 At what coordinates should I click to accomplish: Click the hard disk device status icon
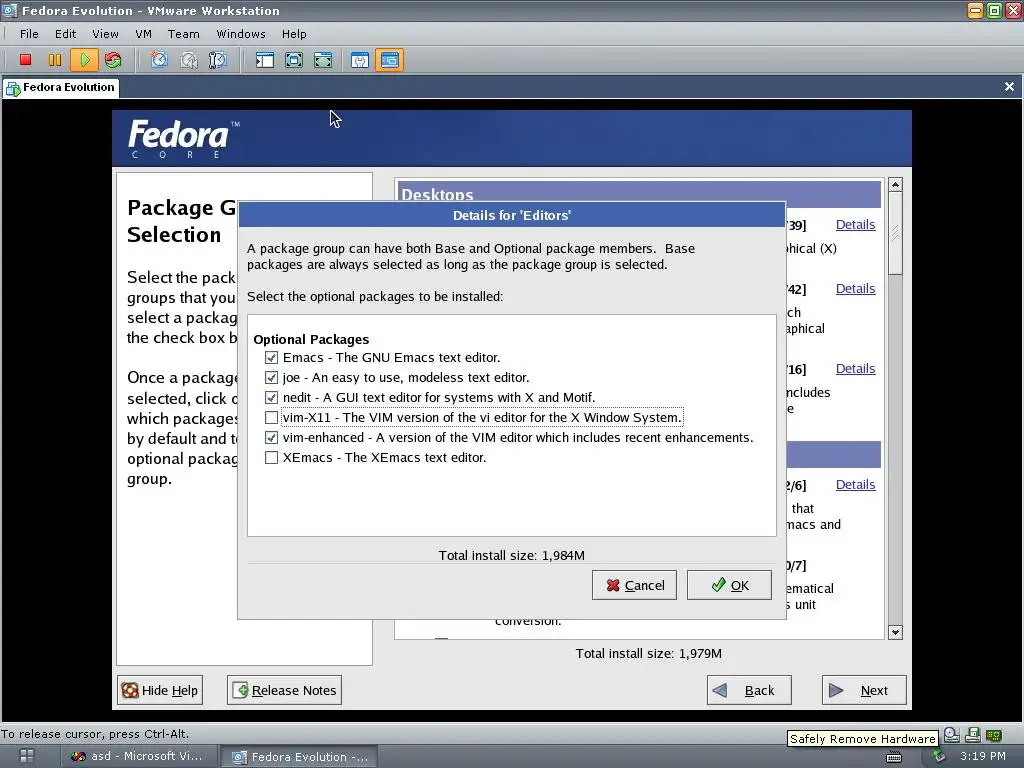[952, 735]
